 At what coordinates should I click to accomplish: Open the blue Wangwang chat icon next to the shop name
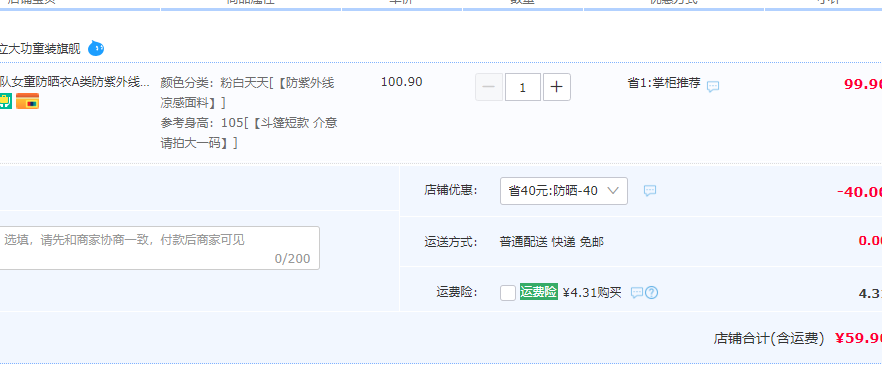coord(96,48)
